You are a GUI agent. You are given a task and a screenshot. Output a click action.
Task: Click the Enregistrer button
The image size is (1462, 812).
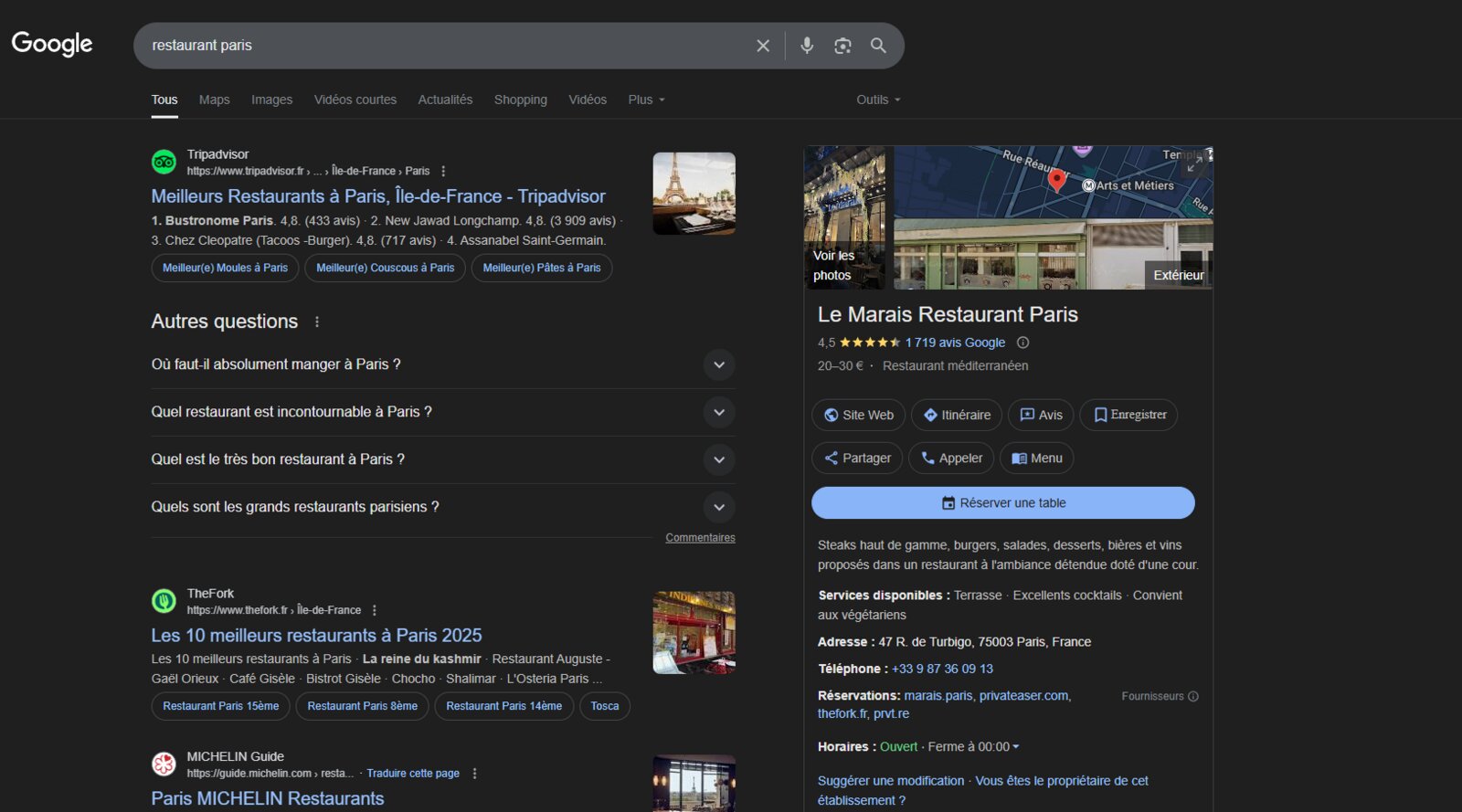[1128, 415]
